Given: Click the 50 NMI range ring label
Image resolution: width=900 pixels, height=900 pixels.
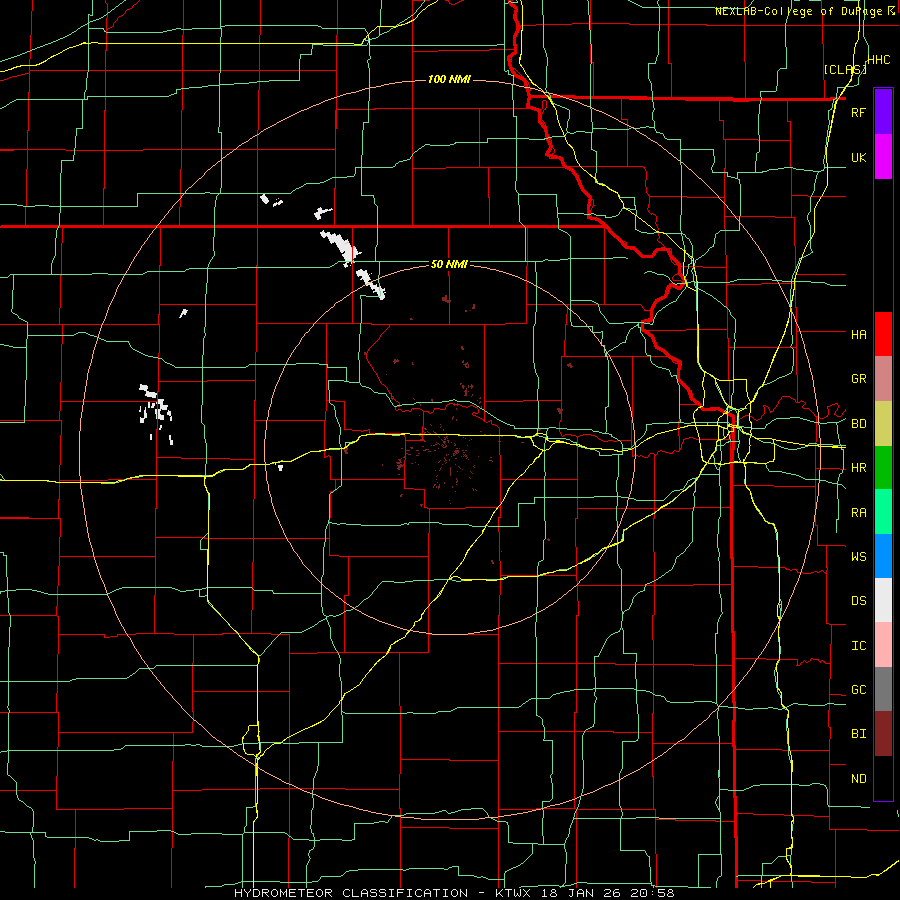Looking at the screenshot, I should click(449, 264).
